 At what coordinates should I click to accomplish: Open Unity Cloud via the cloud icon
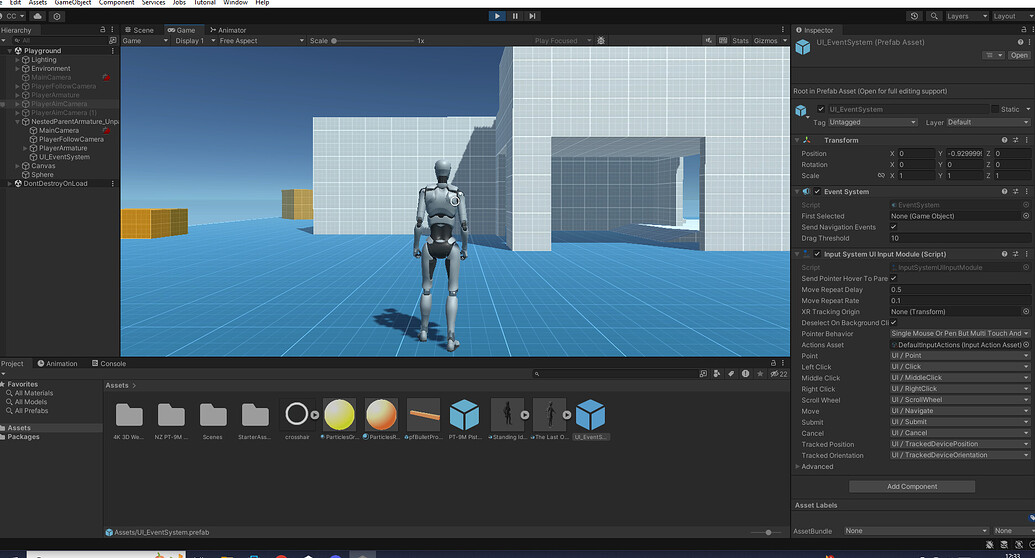coord(38,16)
